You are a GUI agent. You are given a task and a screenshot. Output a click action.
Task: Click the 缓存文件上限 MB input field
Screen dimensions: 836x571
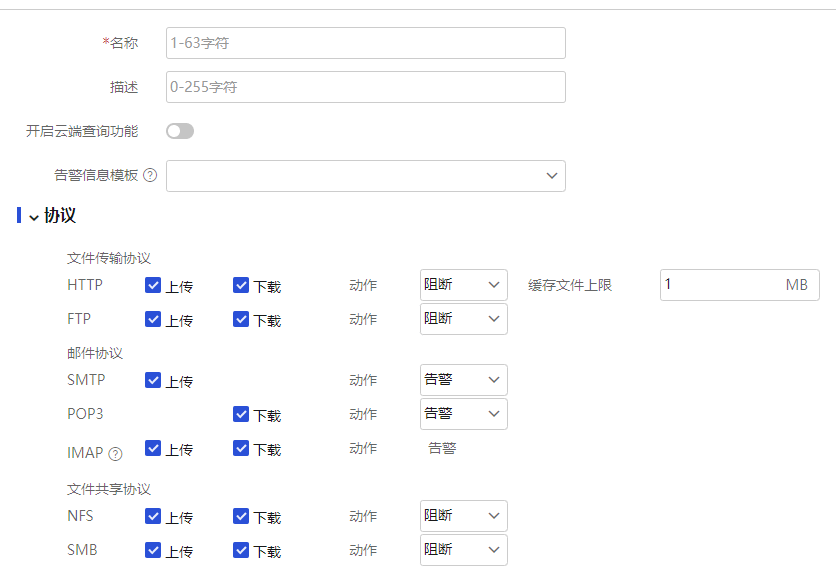click(720, 285)
